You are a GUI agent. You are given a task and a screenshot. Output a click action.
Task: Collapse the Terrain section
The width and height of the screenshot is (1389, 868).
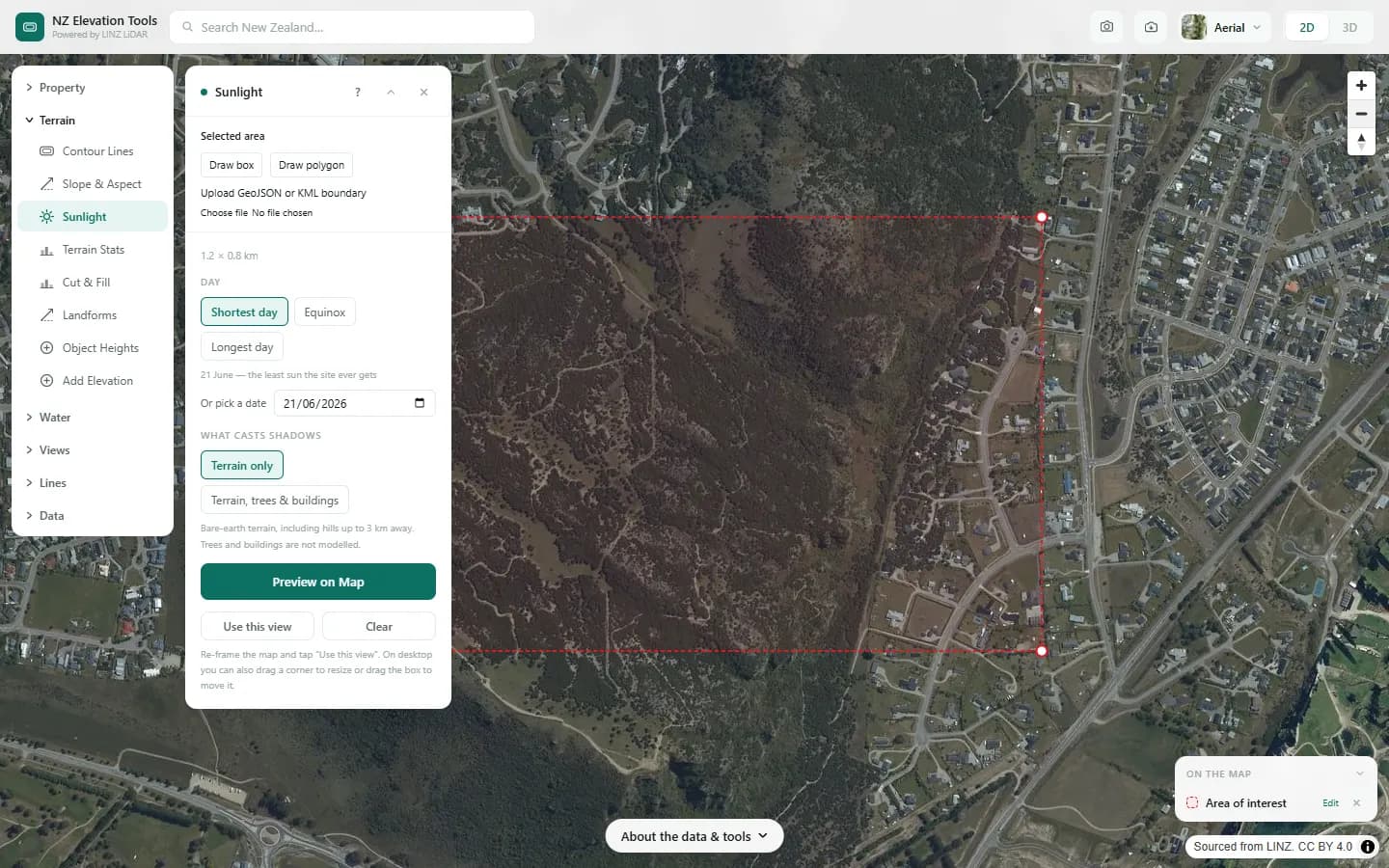(93, 121)
